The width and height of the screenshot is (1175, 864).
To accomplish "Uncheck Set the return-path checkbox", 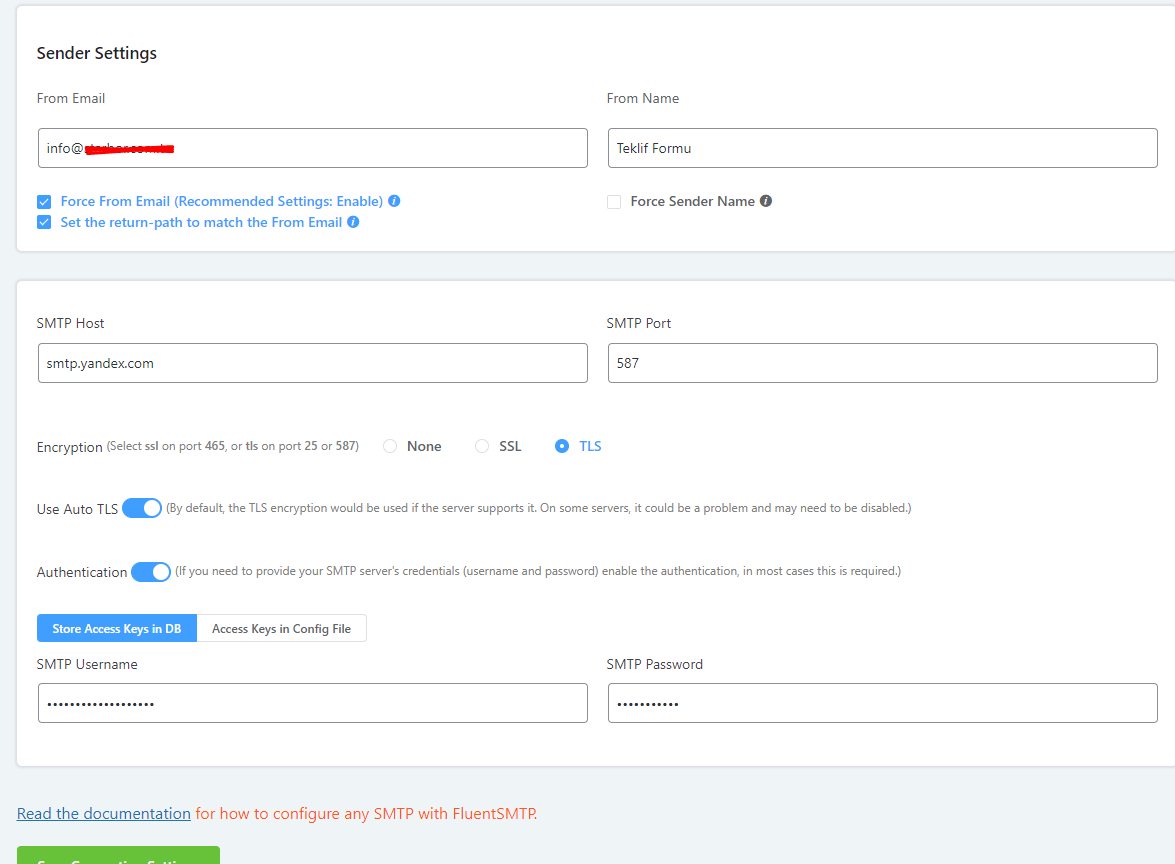I will 44,223.
